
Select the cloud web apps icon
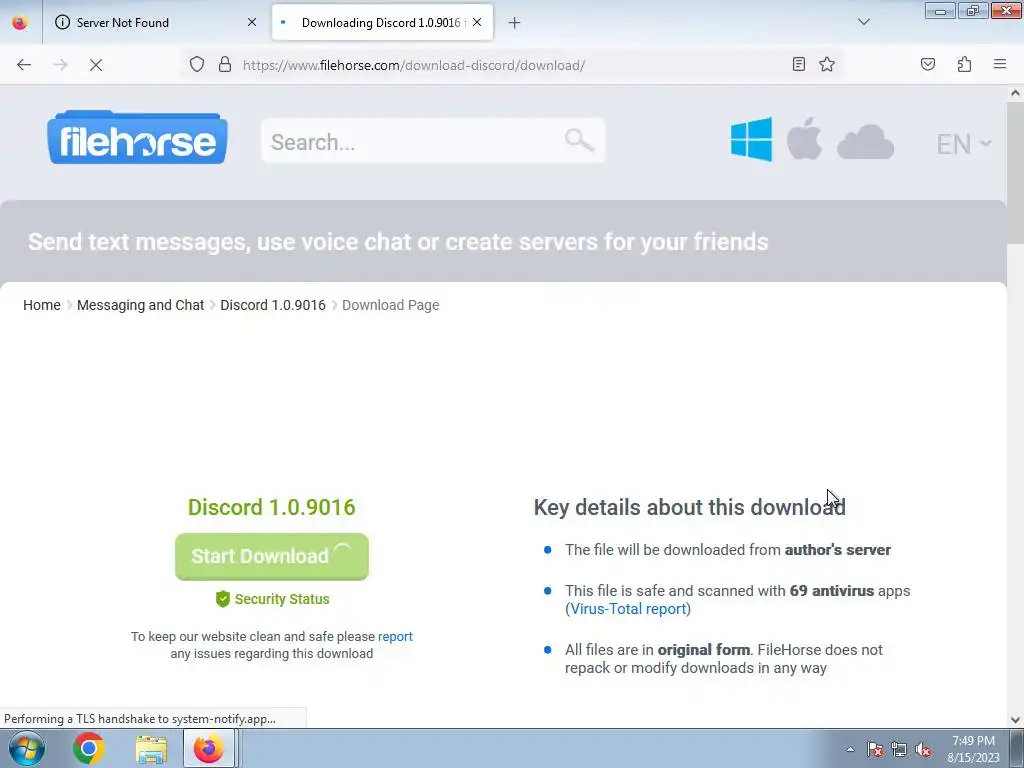(865, 142)
